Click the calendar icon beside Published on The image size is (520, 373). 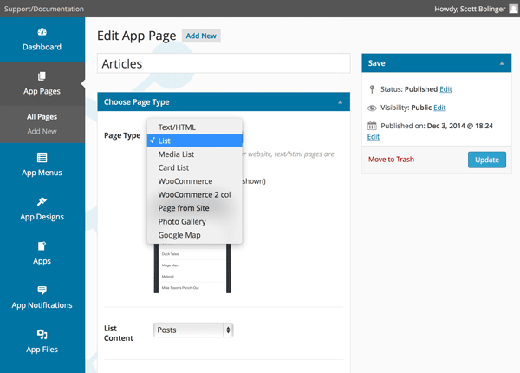coord(372,126)
